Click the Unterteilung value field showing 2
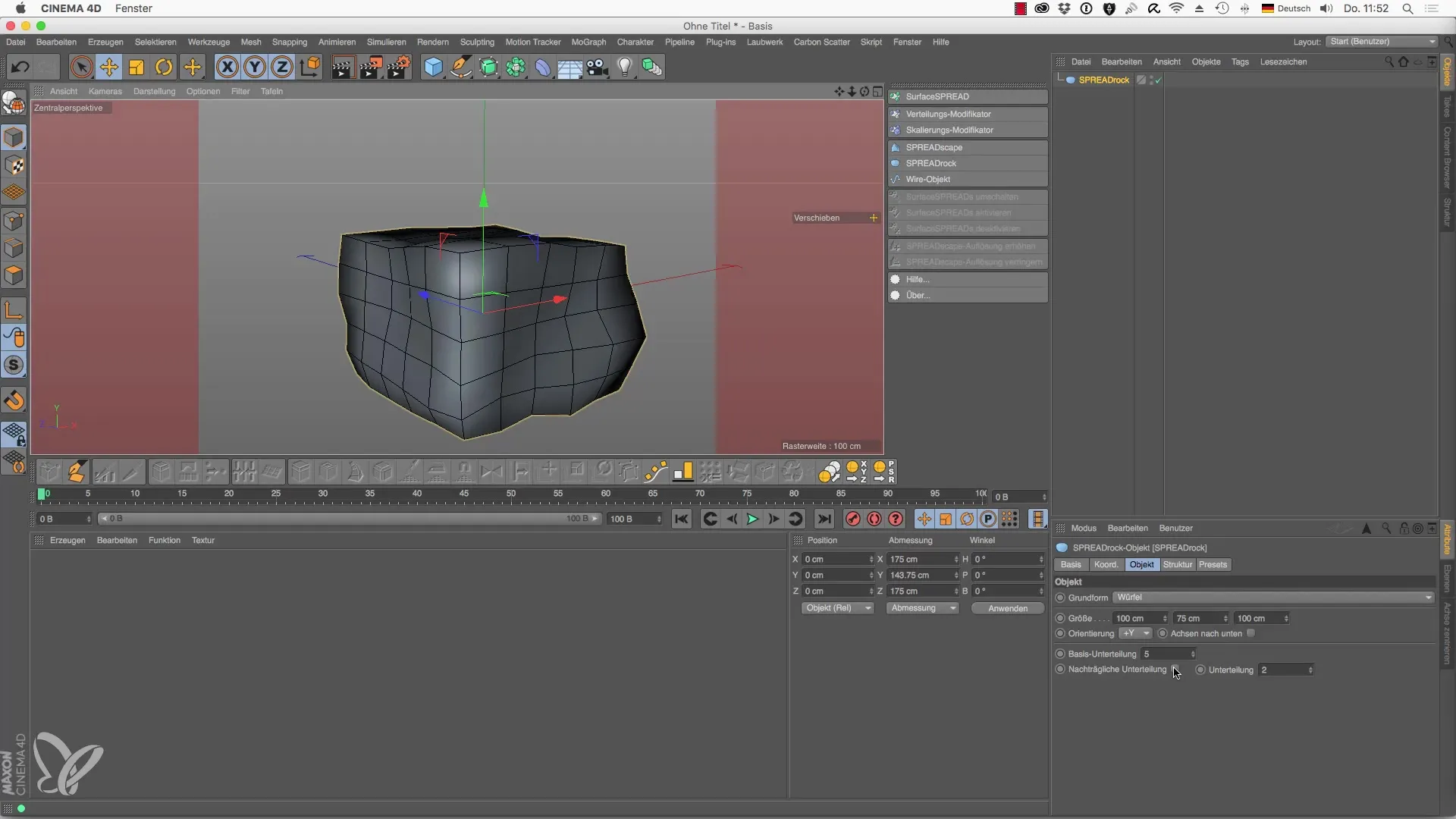The width and height of the screenshot is (1456, 819). coord(1286,670)
